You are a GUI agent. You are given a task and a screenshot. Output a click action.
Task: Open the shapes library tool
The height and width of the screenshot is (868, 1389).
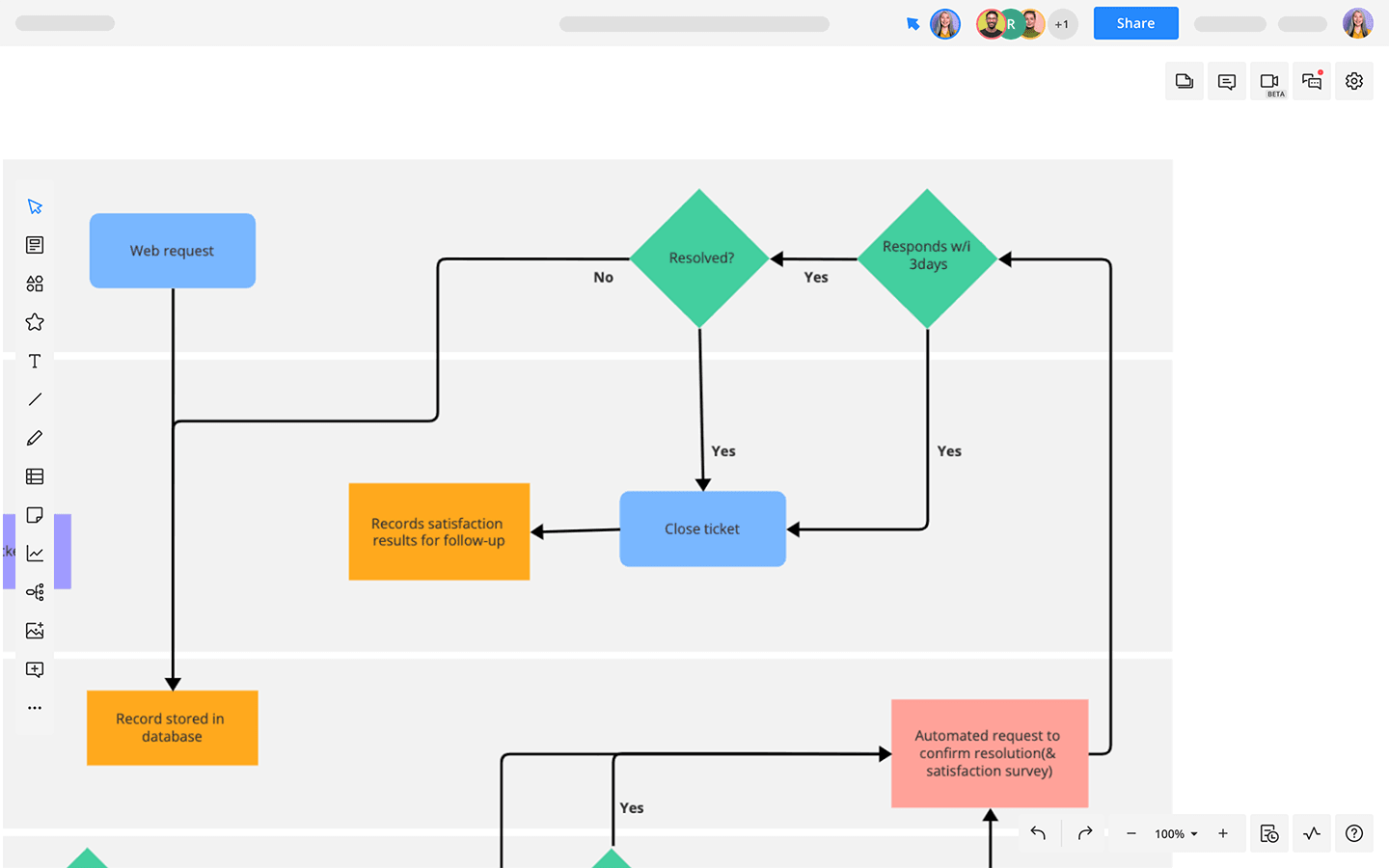(35, 284)
